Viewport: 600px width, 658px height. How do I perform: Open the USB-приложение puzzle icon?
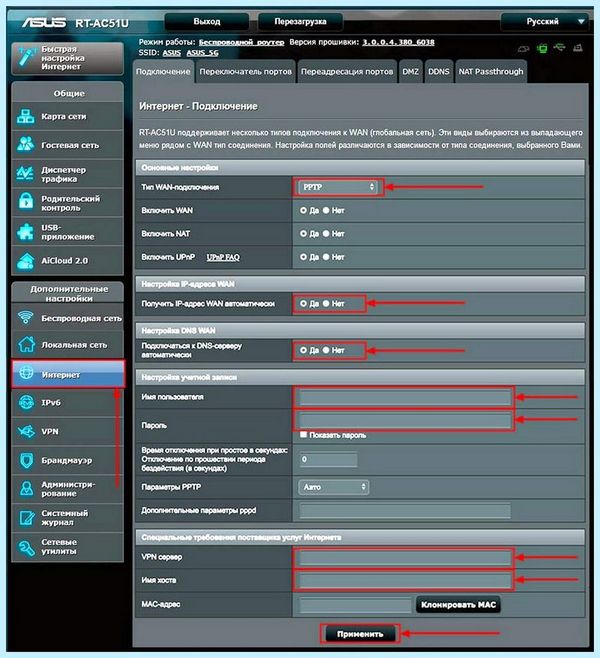pyautogui.click(x=26, y=232)
